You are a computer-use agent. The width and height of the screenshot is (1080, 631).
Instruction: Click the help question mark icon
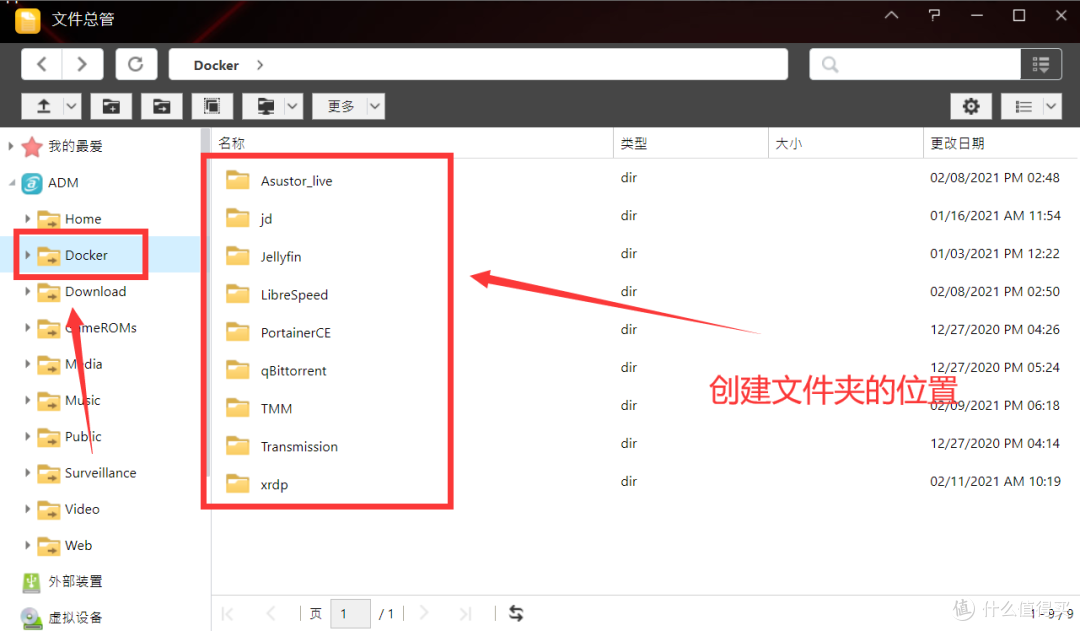pos(934,16)
